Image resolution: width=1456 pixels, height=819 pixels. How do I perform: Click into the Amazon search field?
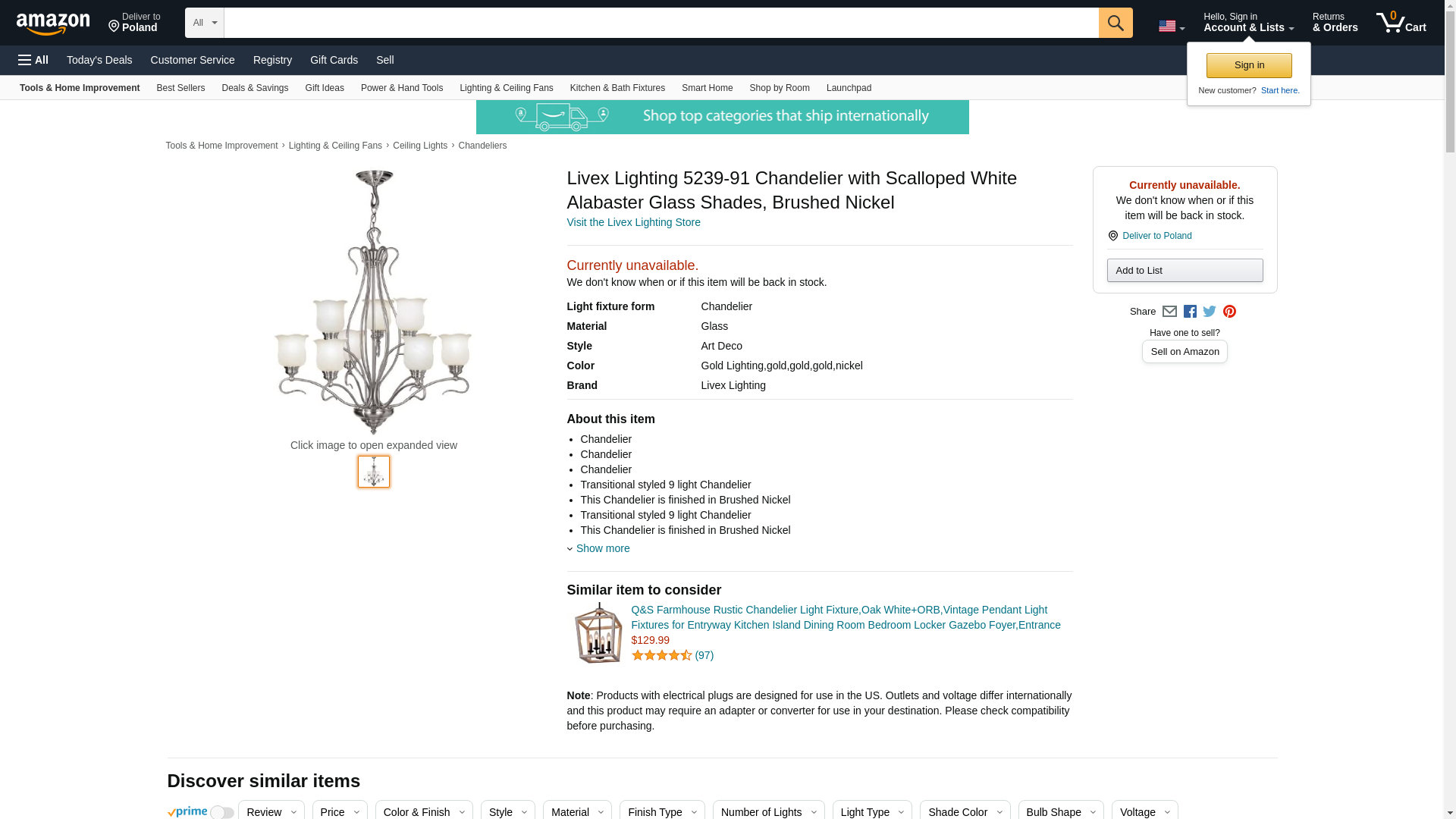pyautogui.click(x=661, y=23)
